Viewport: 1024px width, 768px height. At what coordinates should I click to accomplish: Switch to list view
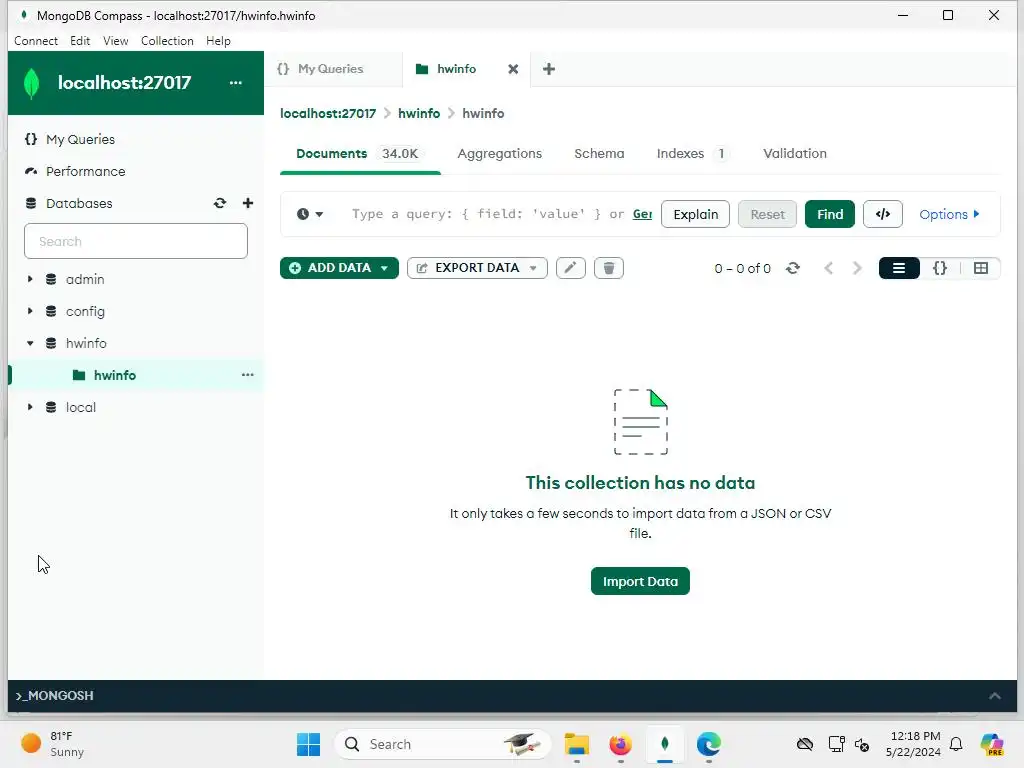(899, 268)
